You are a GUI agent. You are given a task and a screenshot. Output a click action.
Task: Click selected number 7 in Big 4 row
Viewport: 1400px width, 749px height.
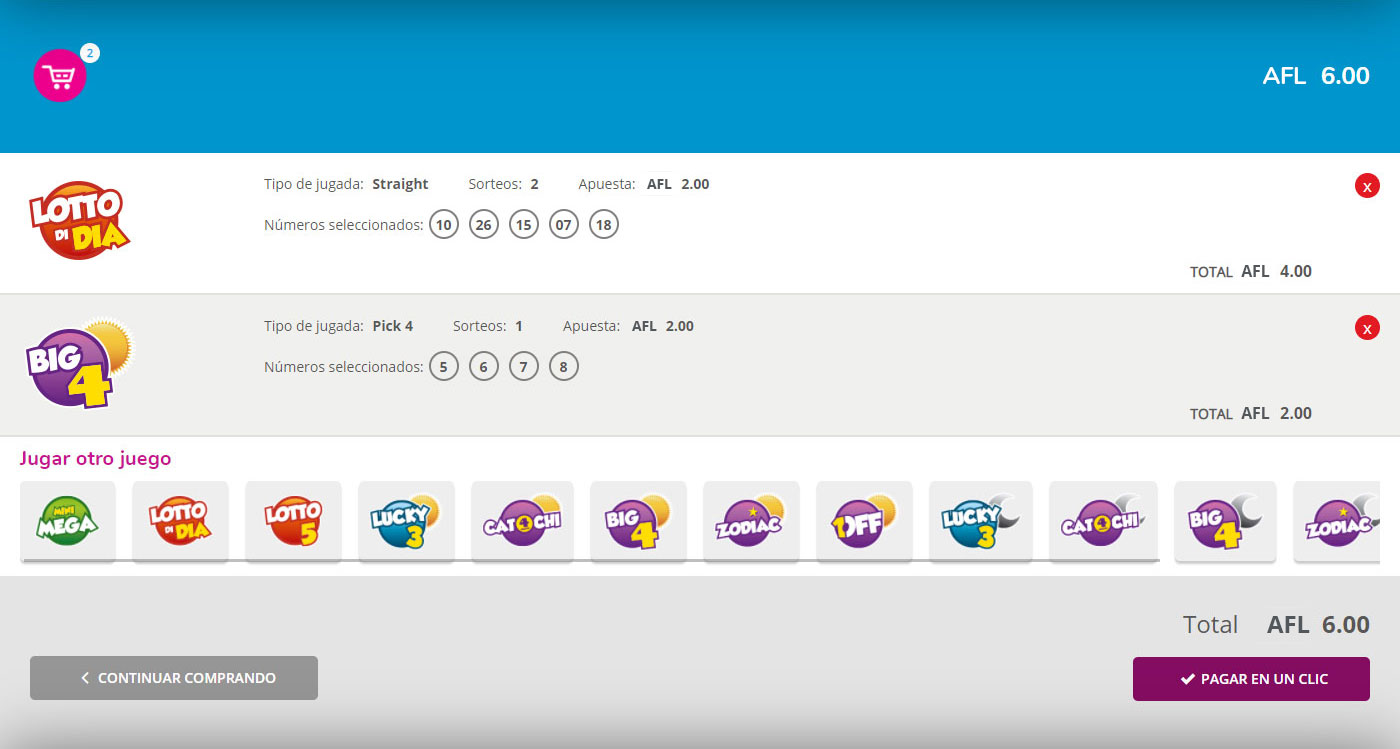tap(524, 367)
